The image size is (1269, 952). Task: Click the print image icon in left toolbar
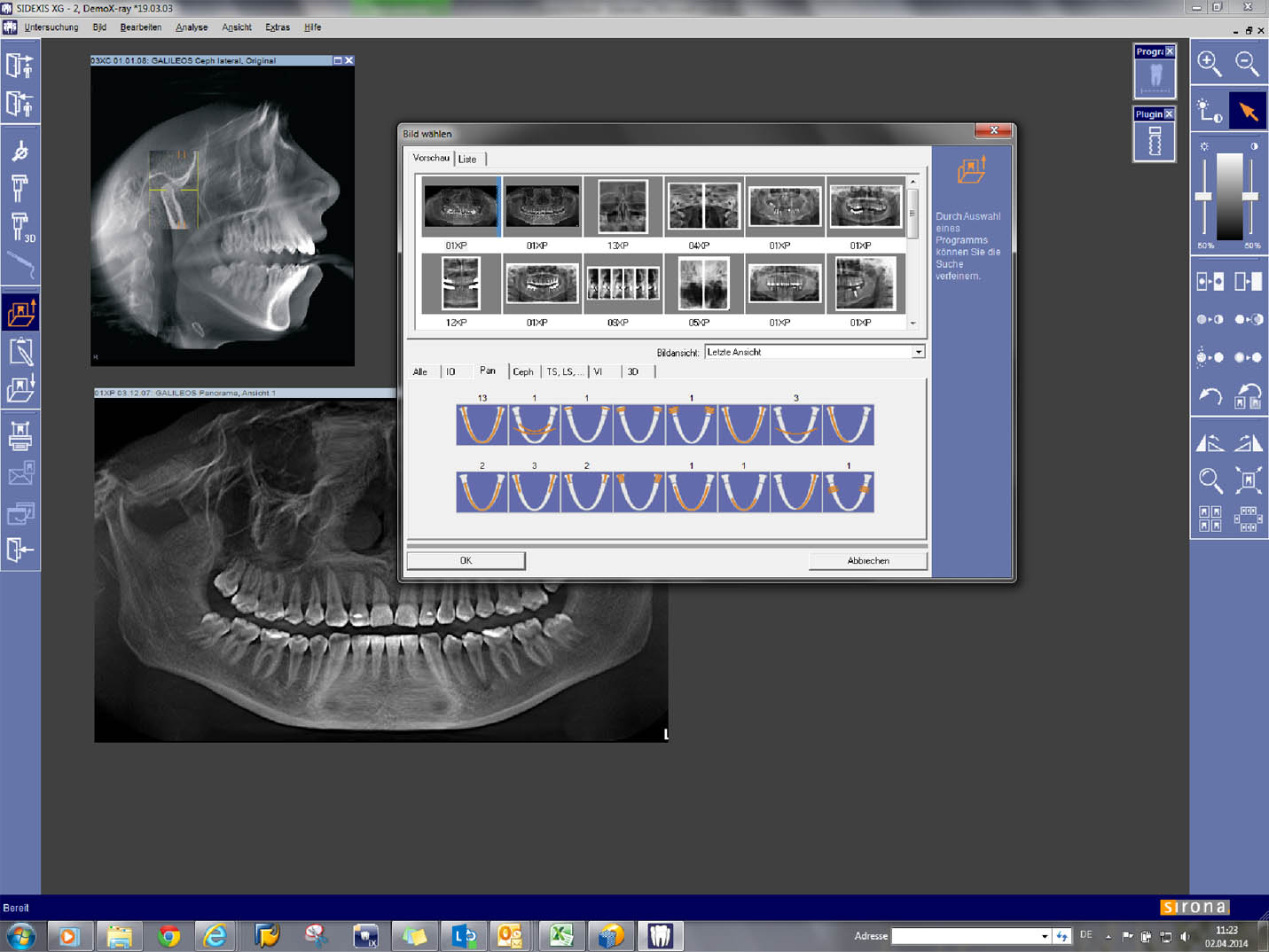click(x=20, y=435)
